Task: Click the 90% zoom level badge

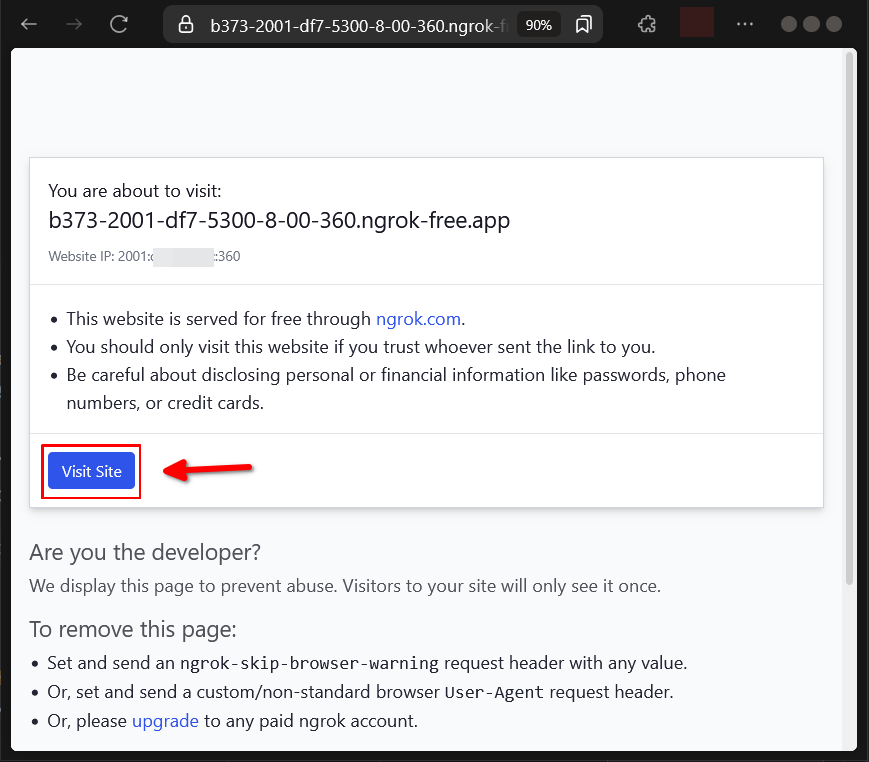Action: tap(539, 25)
